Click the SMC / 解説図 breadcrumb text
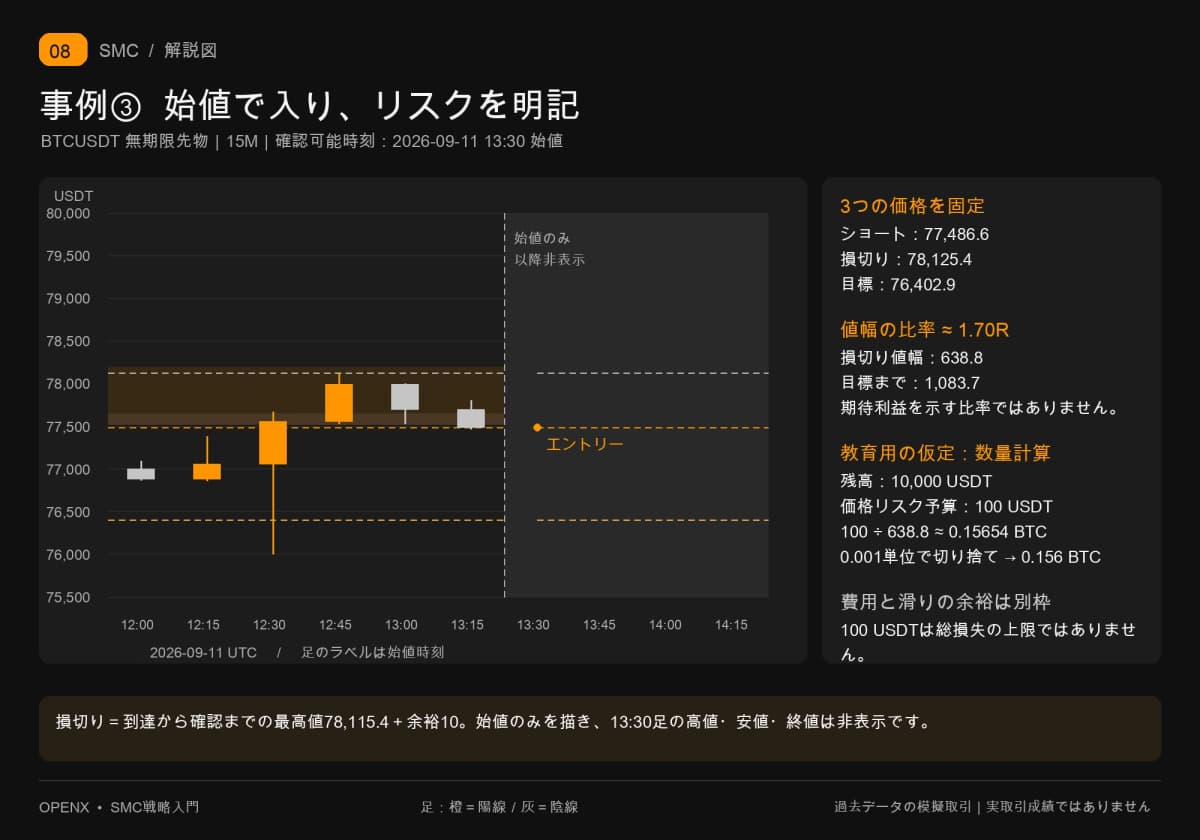 tap(158, 50)
